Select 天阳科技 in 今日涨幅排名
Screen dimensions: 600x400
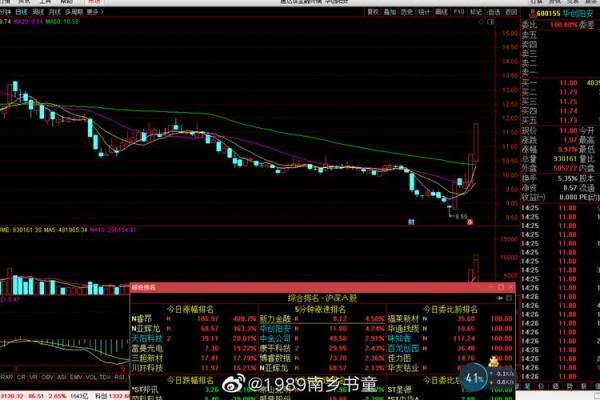[147, 338]
